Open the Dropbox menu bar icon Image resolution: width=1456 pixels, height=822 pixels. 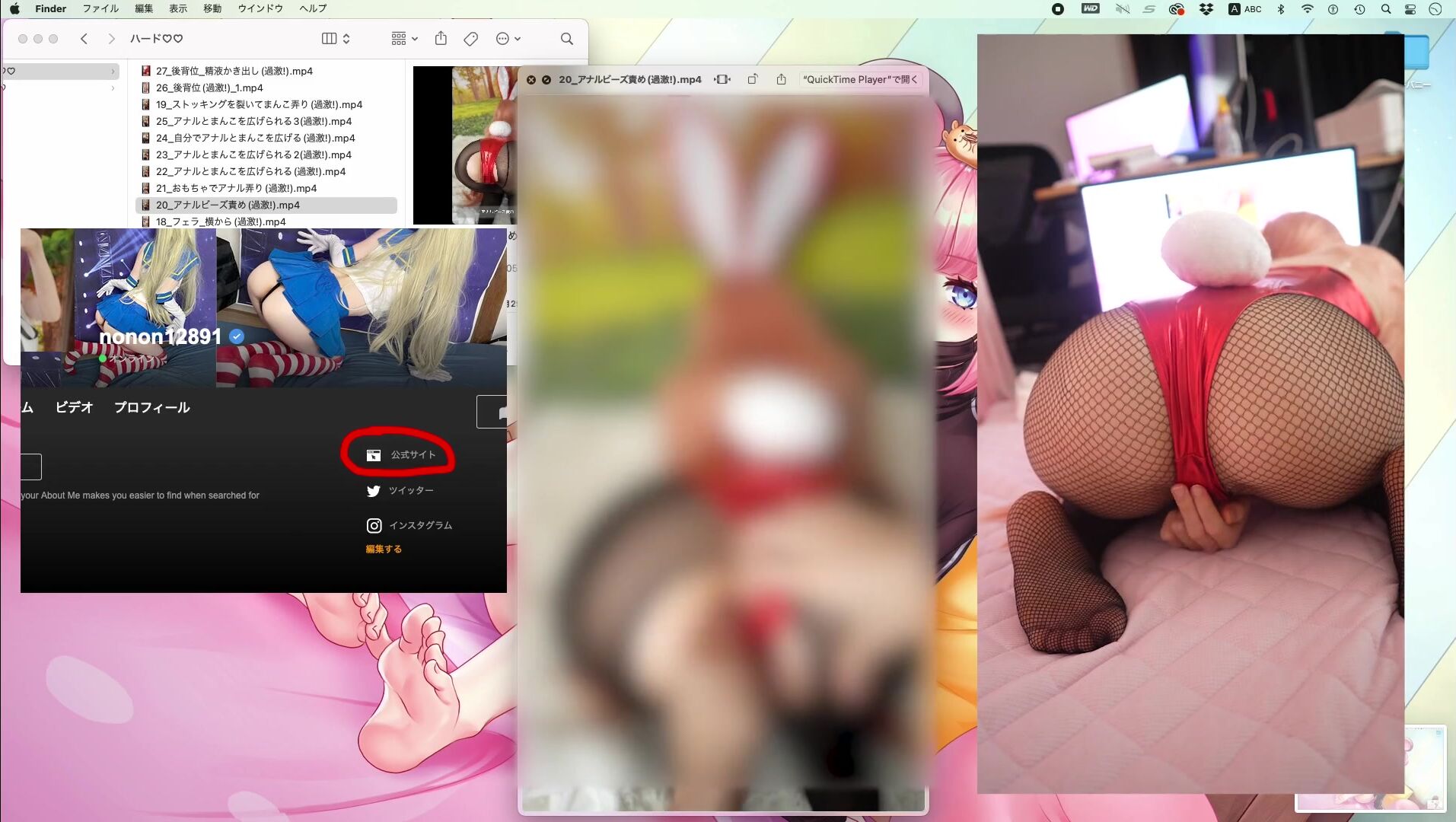pos(1206,9)
